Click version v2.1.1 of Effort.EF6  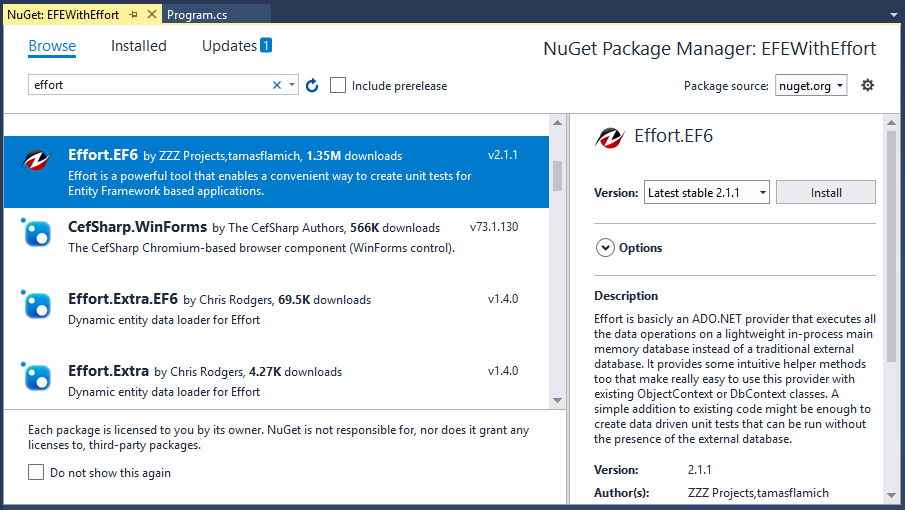[503, 155]
